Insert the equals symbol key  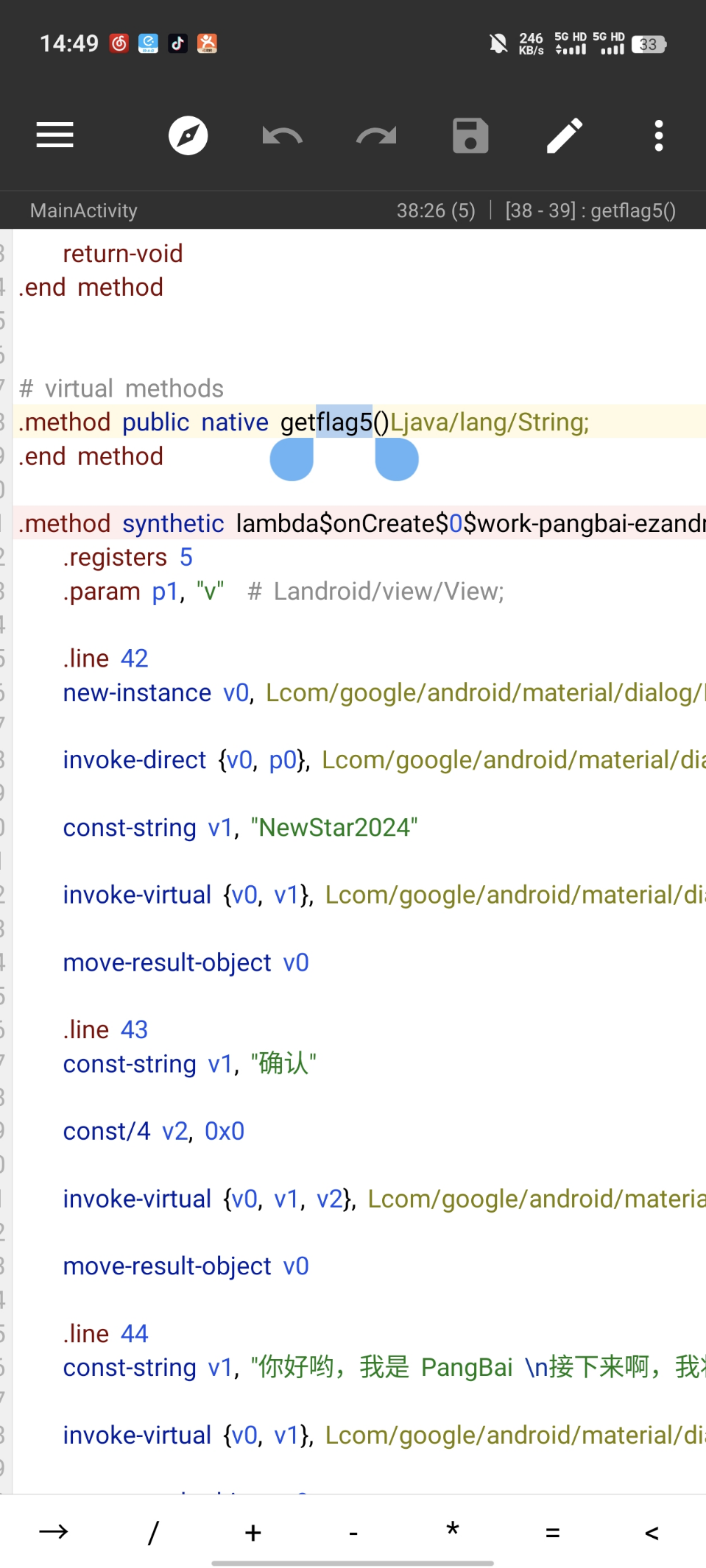pyautogui.click(x=553, y=1533)
